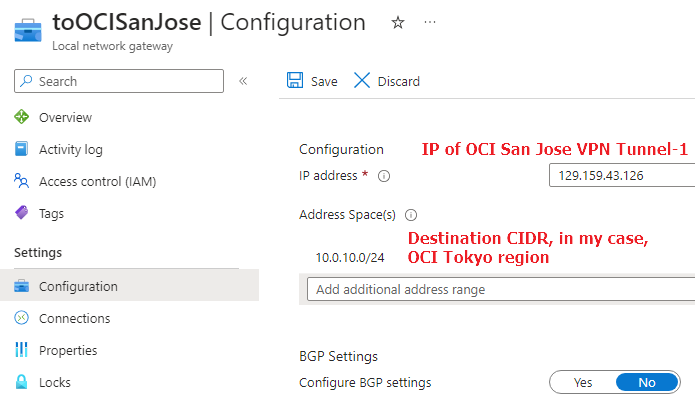695x410 pixels.
Task: Click the Address Space(s) info icon
Action: click(411, 215)
